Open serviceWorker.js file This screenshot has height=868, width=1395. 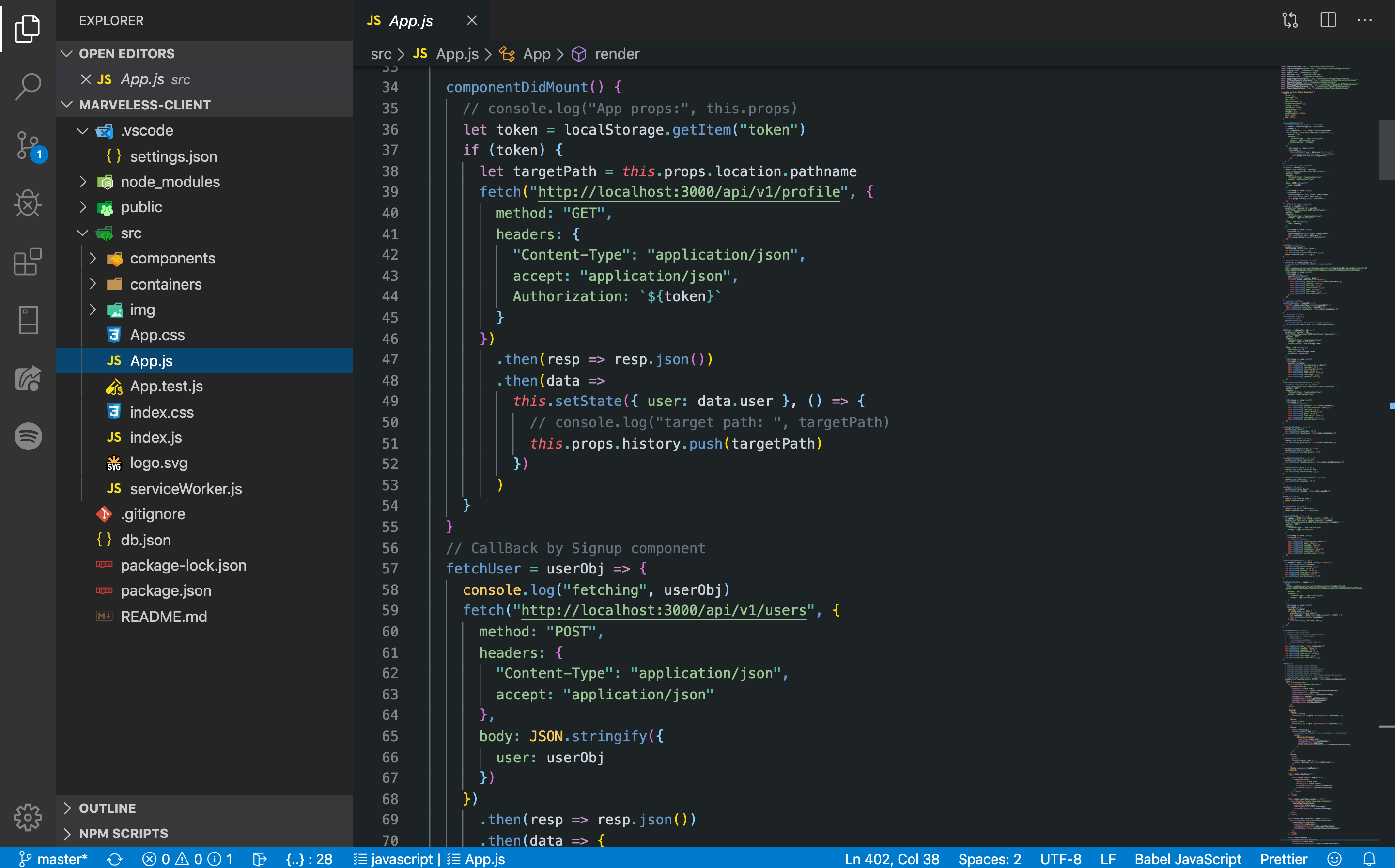pyautogui.click(x=204, y=489)
